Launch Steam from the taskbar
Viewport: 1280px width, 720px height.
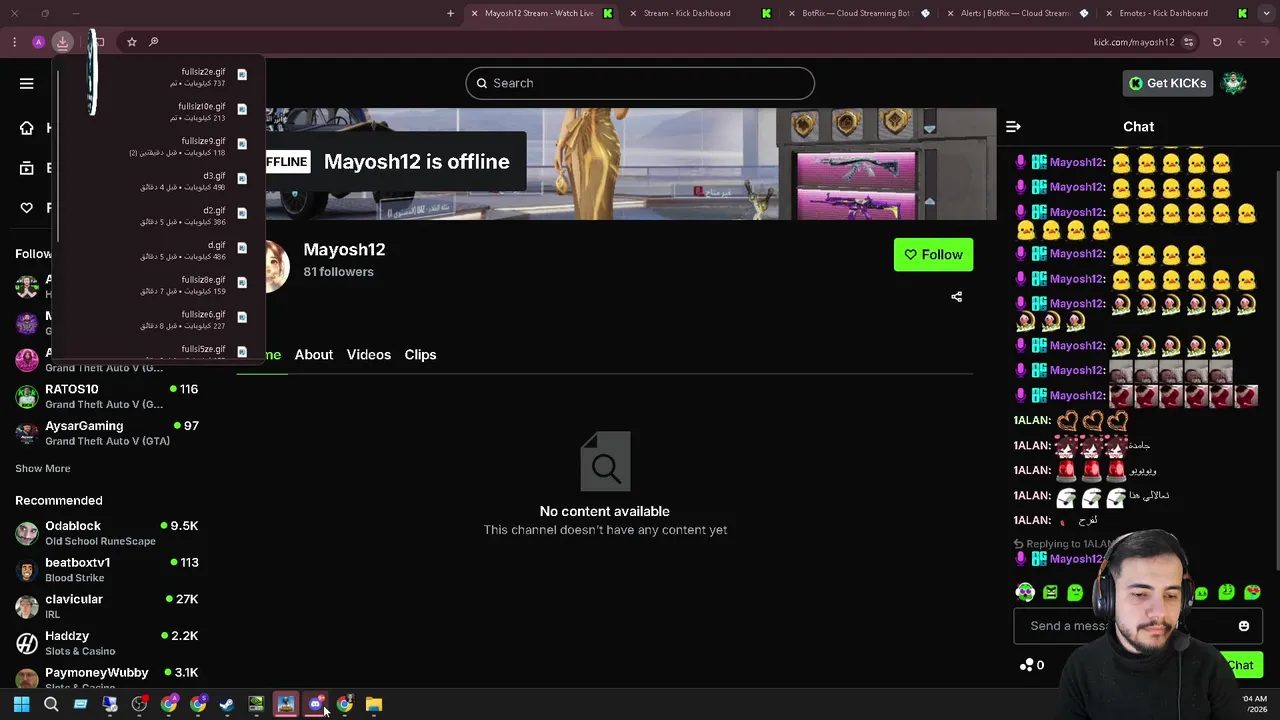click(227, 704)
